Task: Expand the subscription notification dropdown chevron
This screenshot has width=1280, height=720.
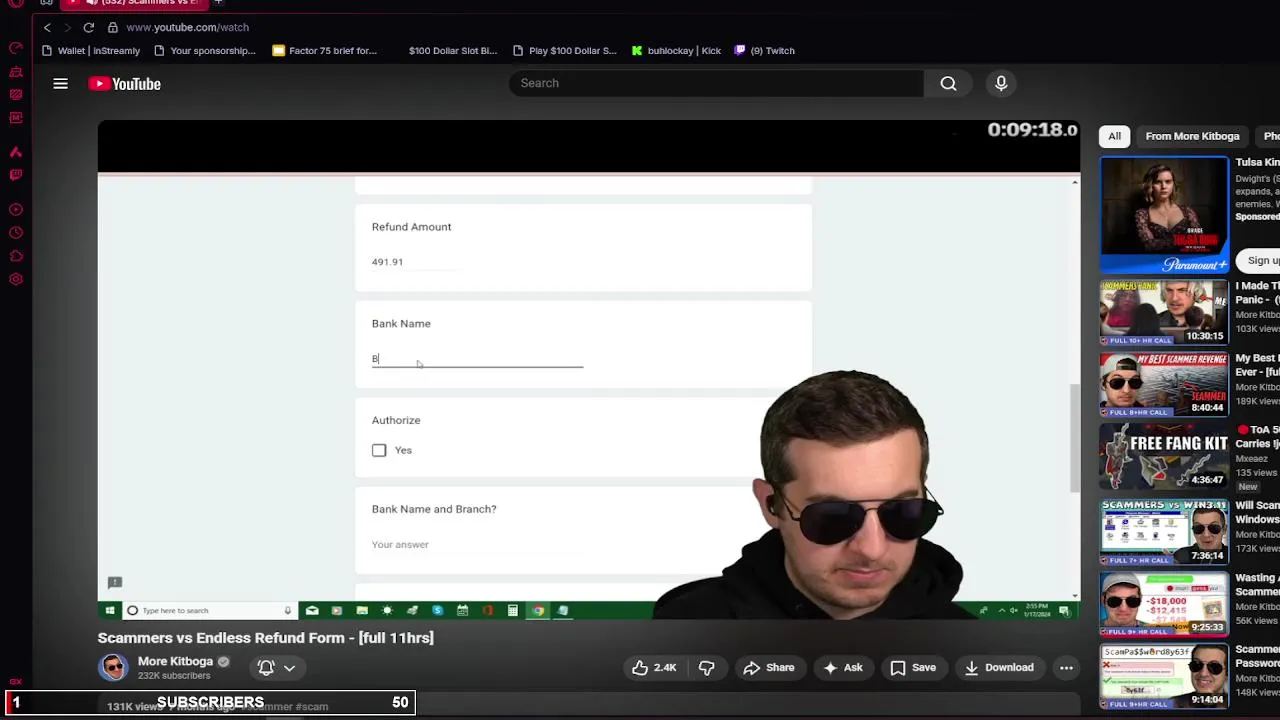Action: (x=290, y=667)
